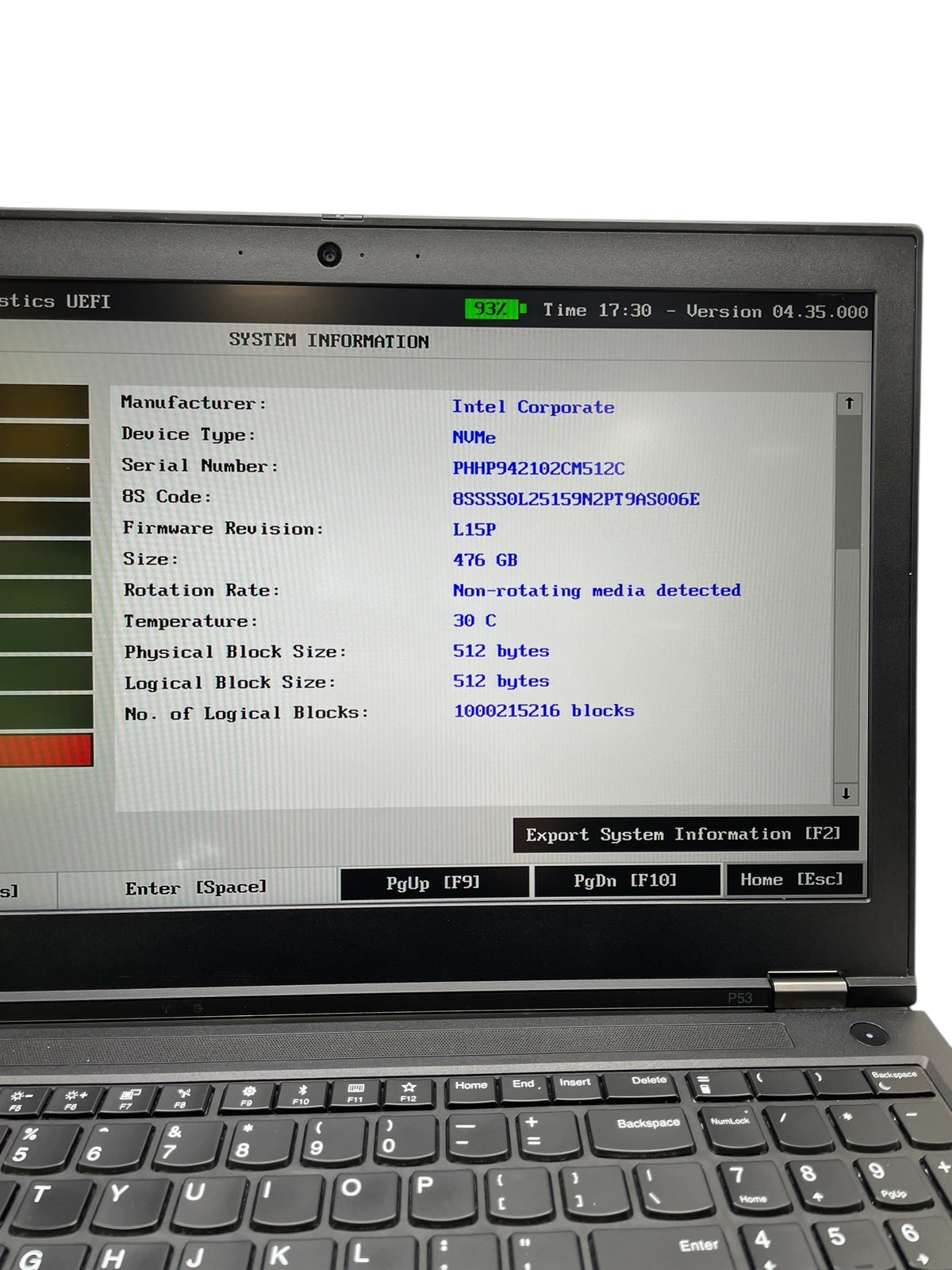
Task: Click Export System Information [F2] button
Action: click(685, 834)
